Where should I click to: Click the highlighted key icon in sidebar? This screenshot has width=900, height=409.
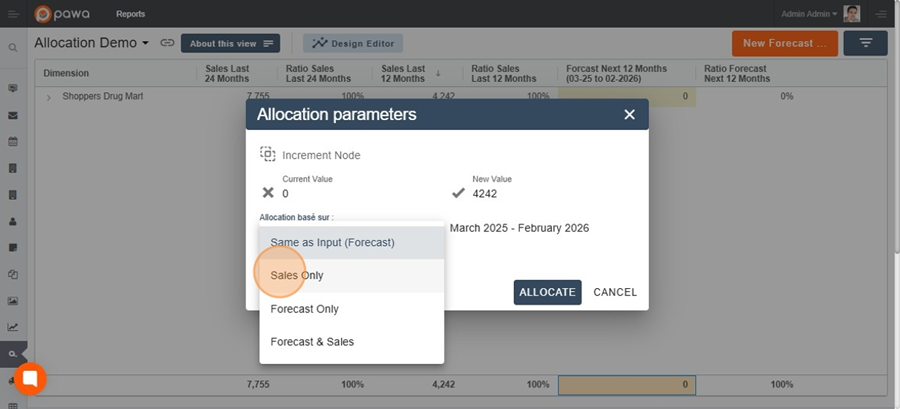(13, 354)
